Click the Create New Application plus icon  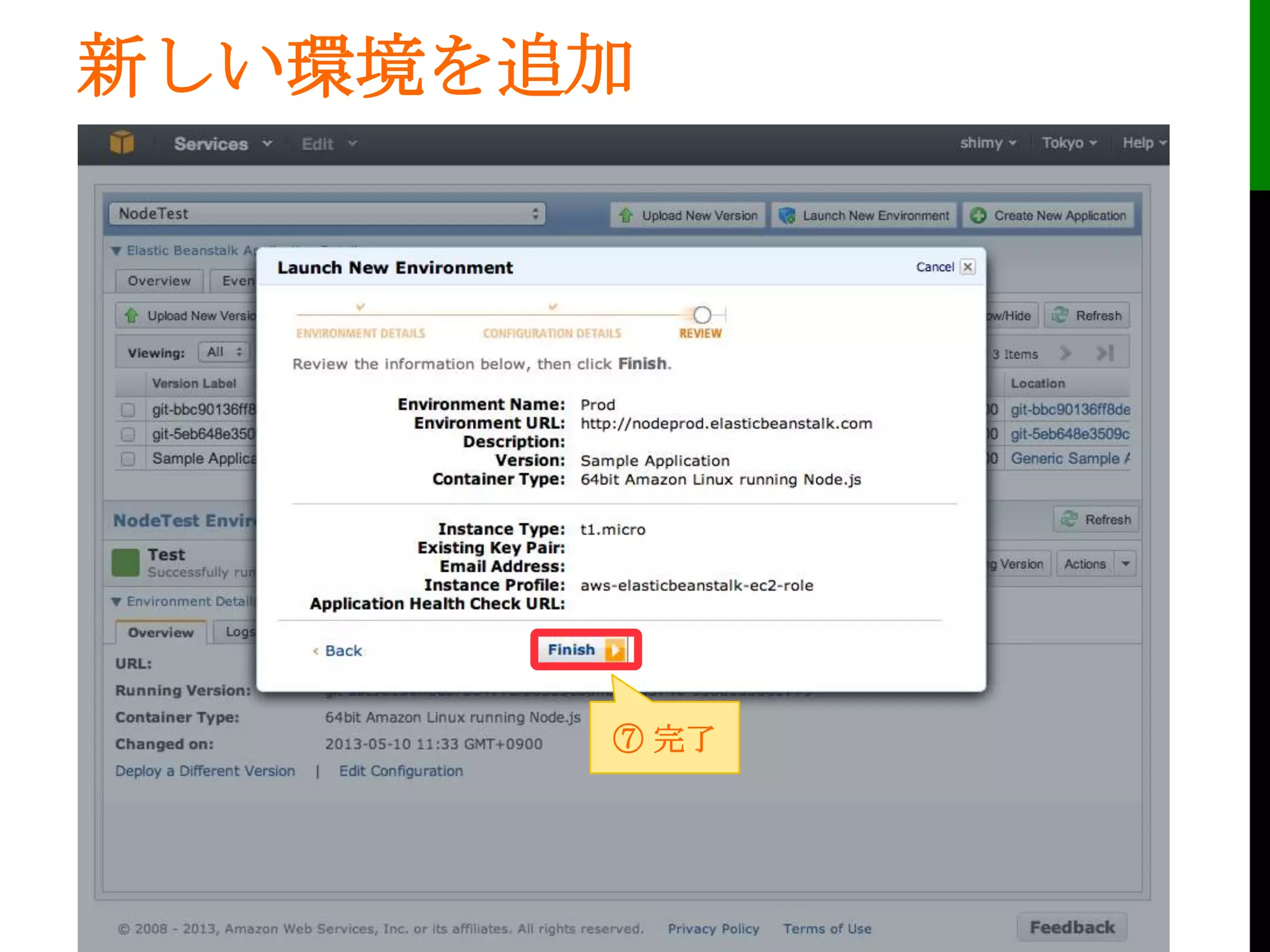pyautogui.click(x=978, y=215)
